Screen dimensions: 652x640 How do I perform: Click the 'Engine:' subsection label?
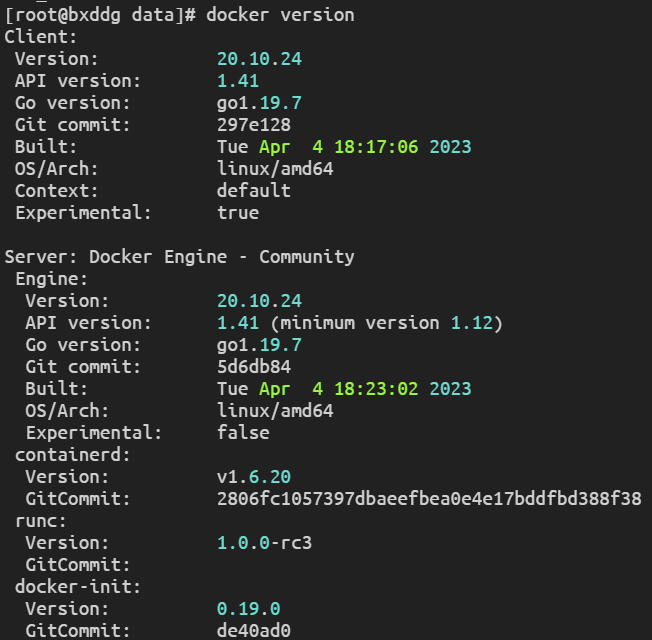(x=52, y=279)
